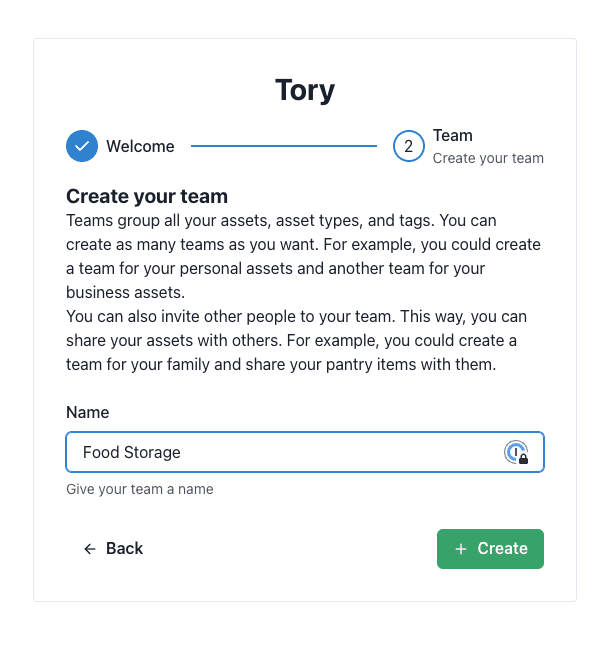Click the lock badge on the autofill icon
Viewport: 613px width, 648px height.
(523, 459)
